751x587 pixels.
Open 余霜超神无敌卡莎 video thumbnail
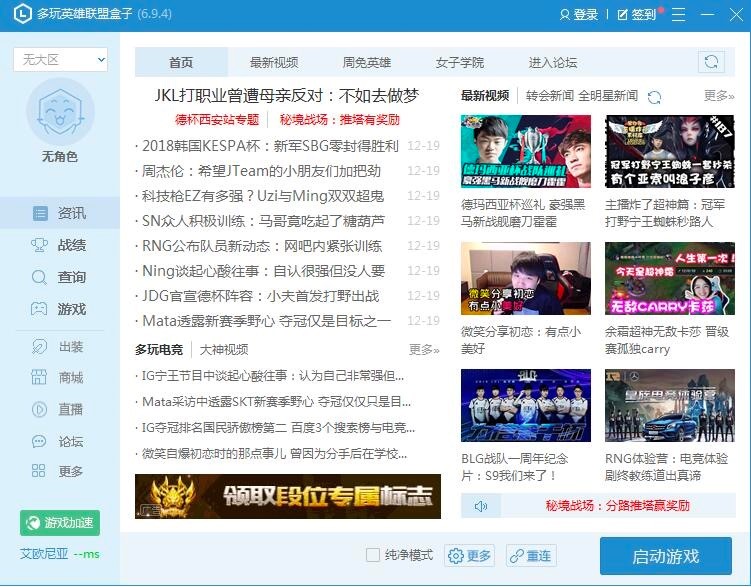670,278
